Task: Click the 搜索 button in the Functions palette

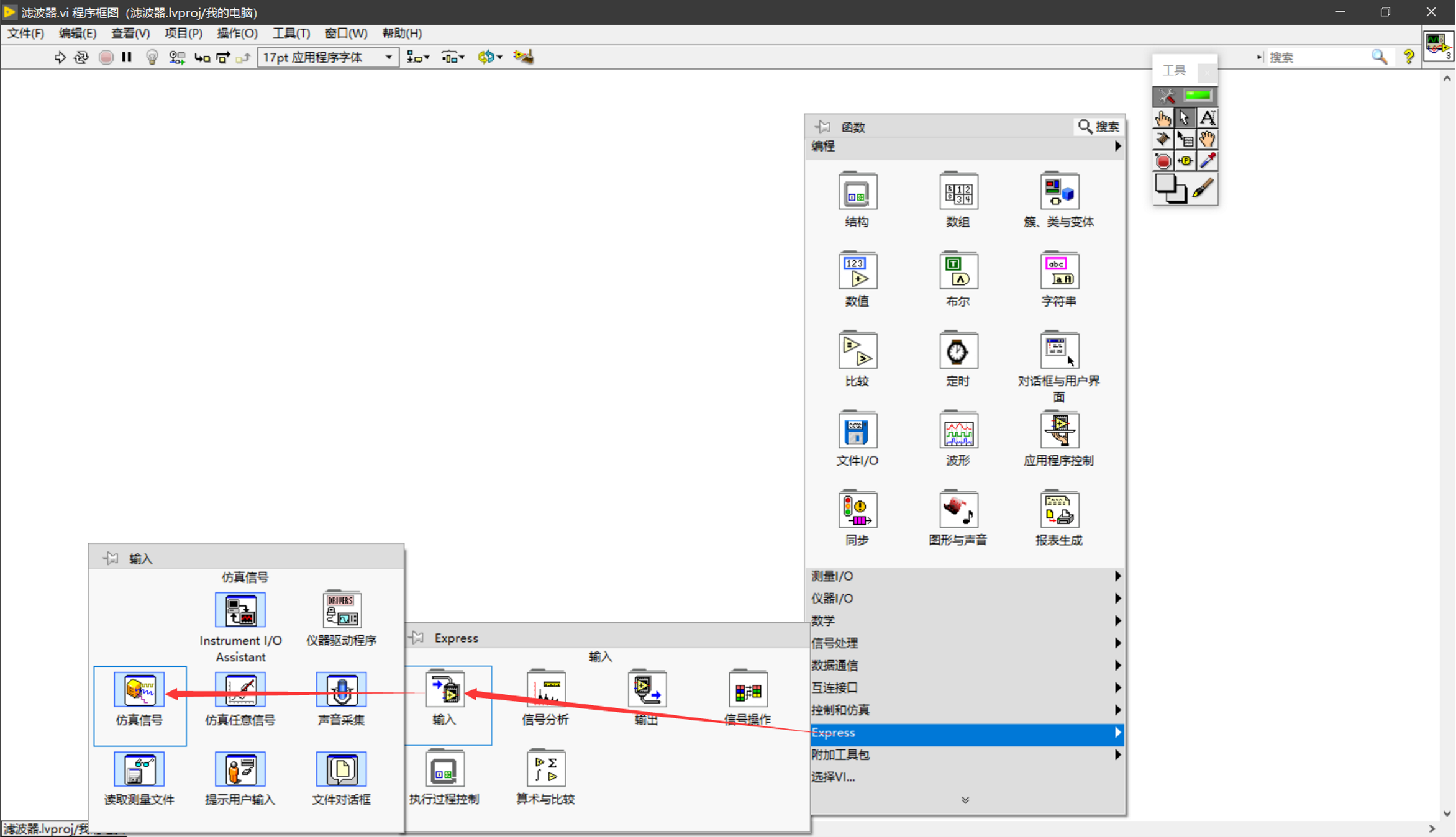Action: tap(1098, 126)
